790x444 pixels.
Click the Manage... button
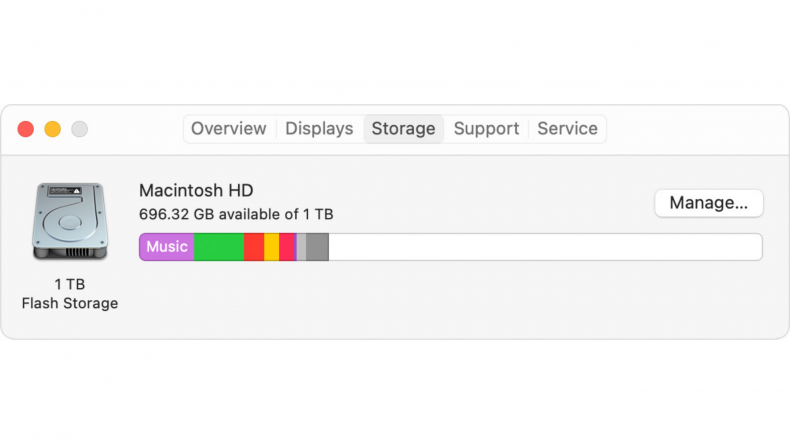point(709,203)
